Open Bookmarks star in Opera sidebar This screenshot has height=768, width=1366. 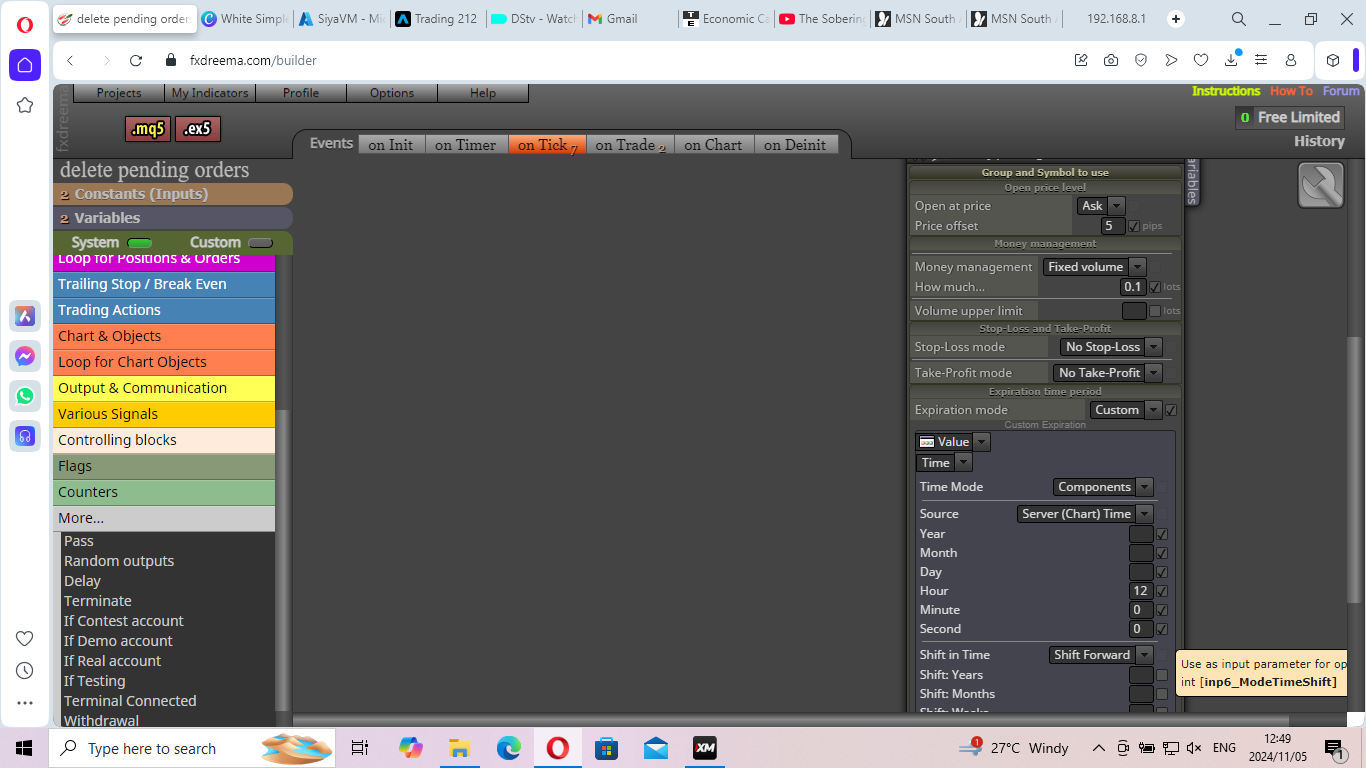point(25,105)
